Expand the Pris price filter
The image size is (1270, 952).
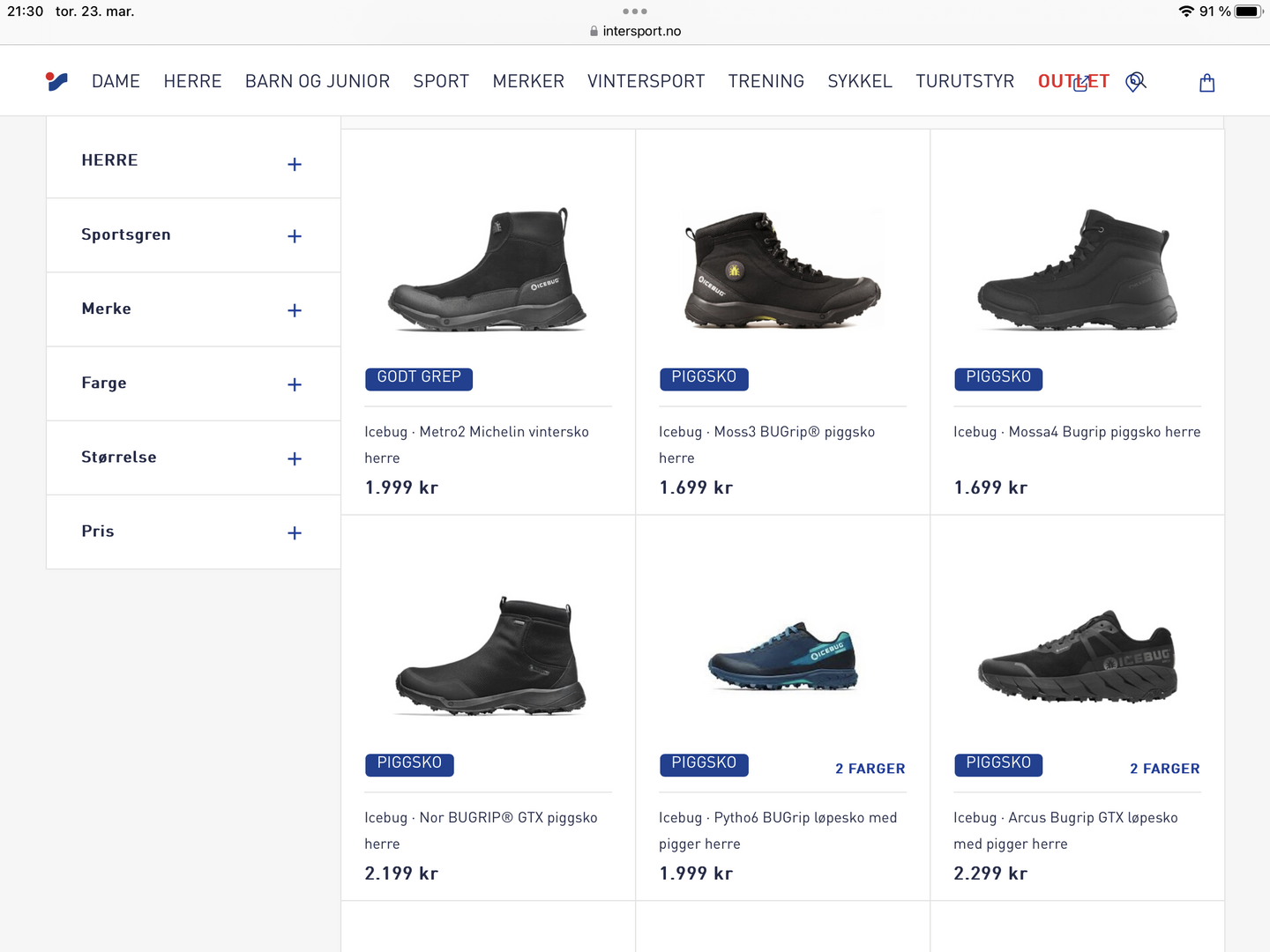coord(295,532)
